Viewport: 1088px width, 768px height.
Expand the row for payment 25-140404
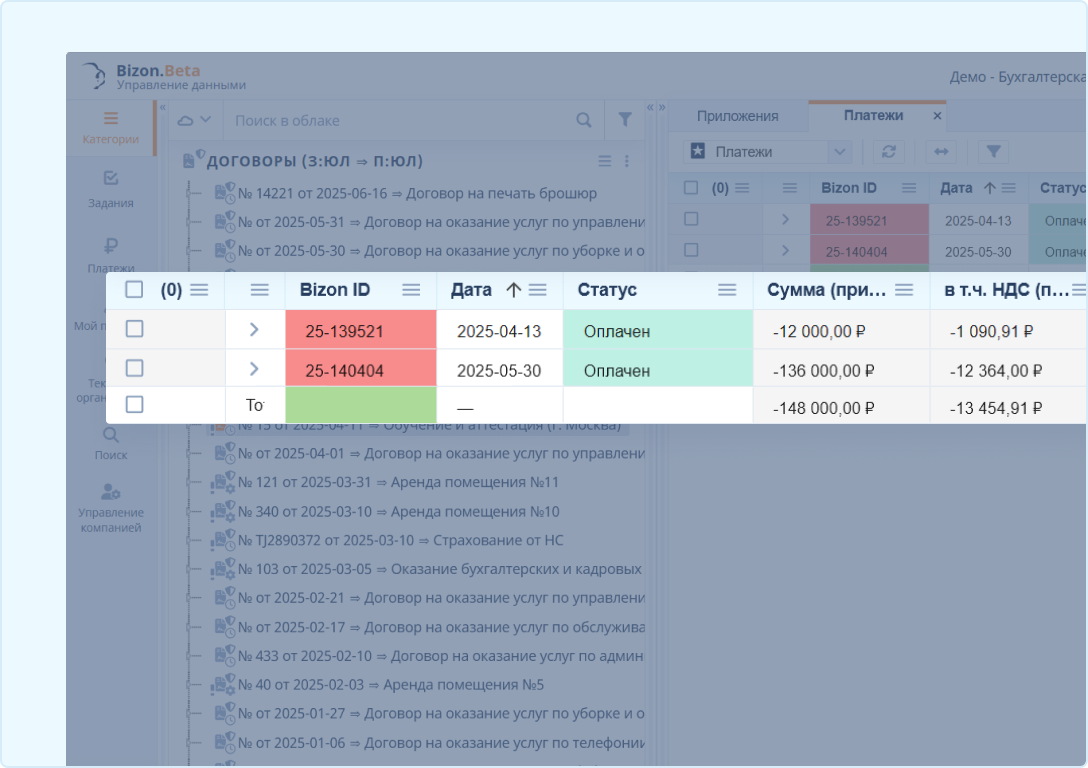click(254, 369)
